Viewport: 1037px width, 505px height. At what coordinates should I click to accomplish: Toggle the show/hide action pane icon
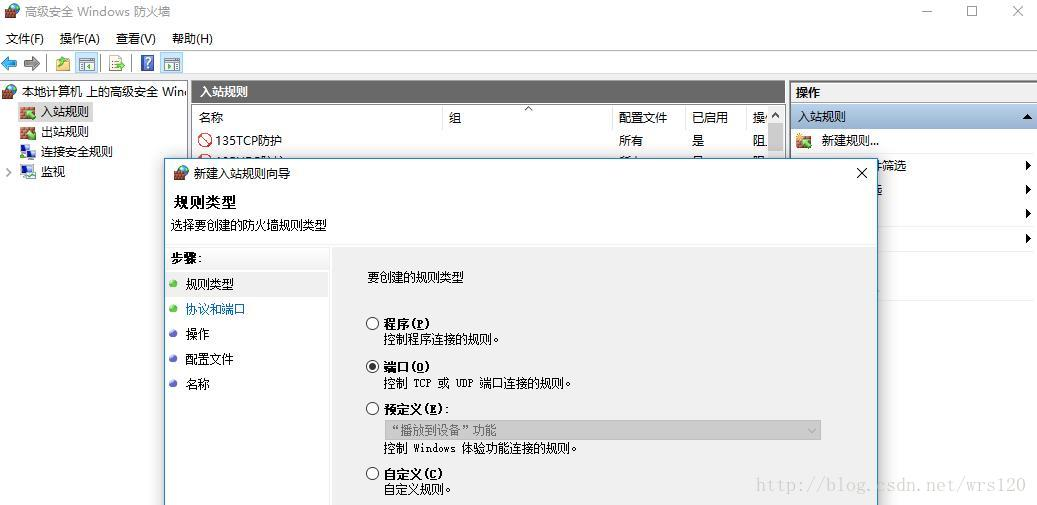tap(172, 63)
